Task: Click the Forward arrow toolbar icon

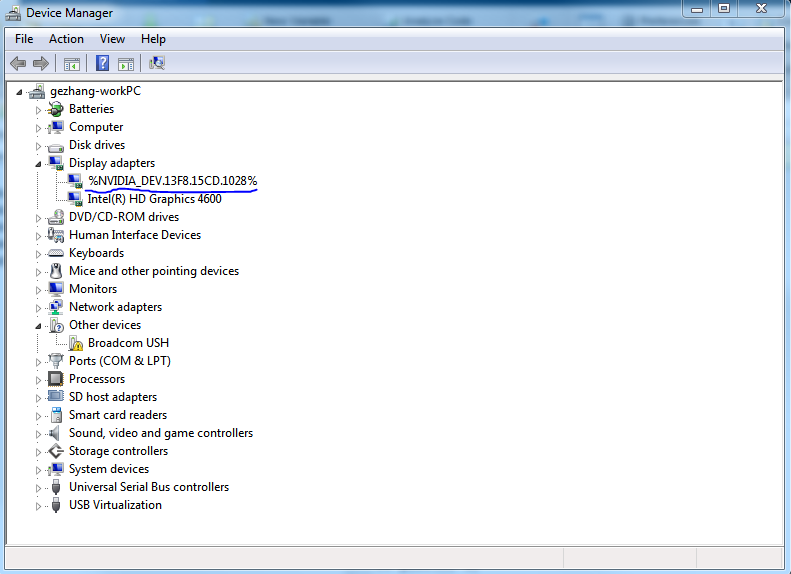Action: [x=40, y=64]
